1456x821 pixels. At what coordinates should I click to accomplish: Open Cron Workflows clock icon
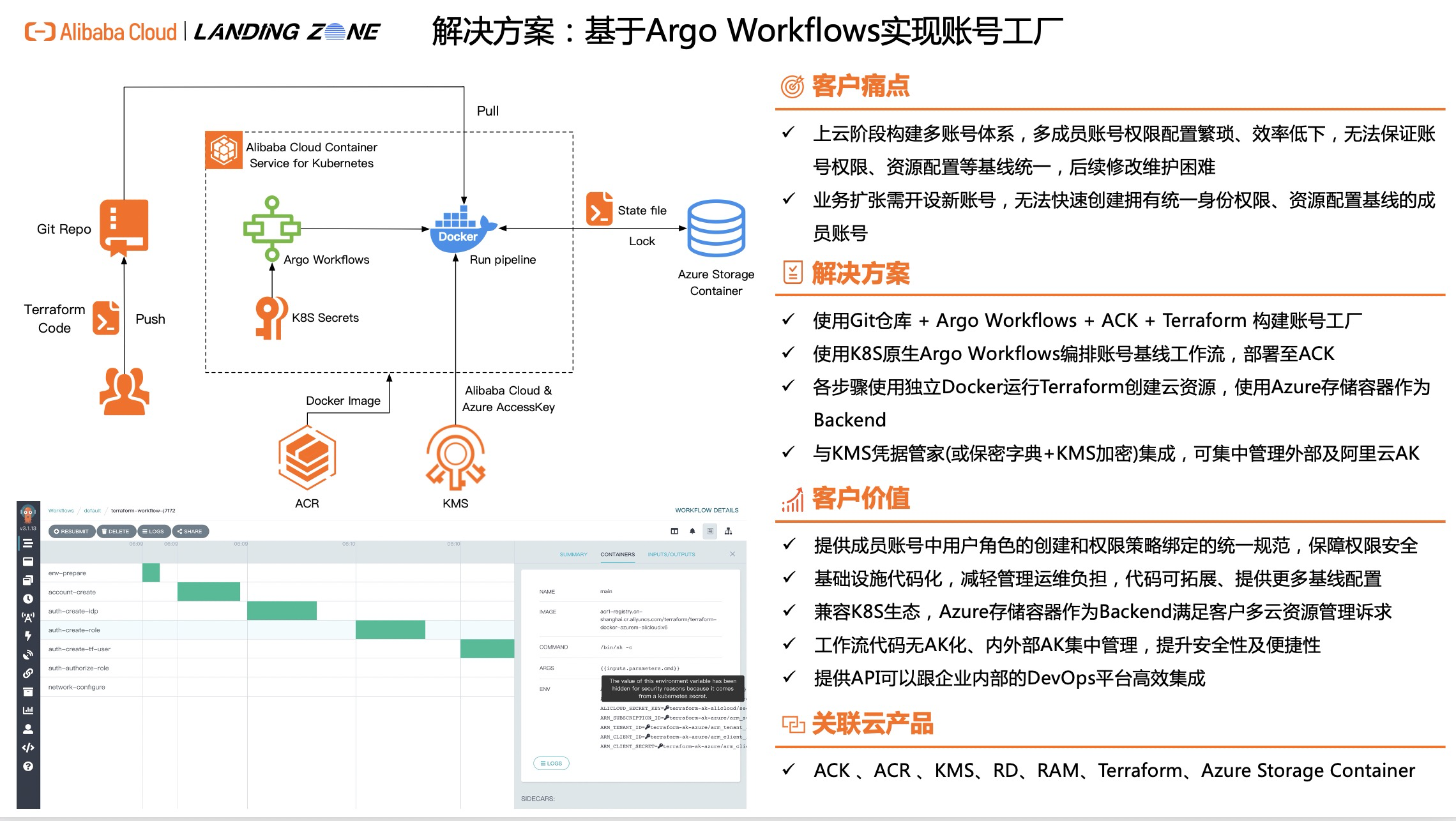tap(28, 599)
